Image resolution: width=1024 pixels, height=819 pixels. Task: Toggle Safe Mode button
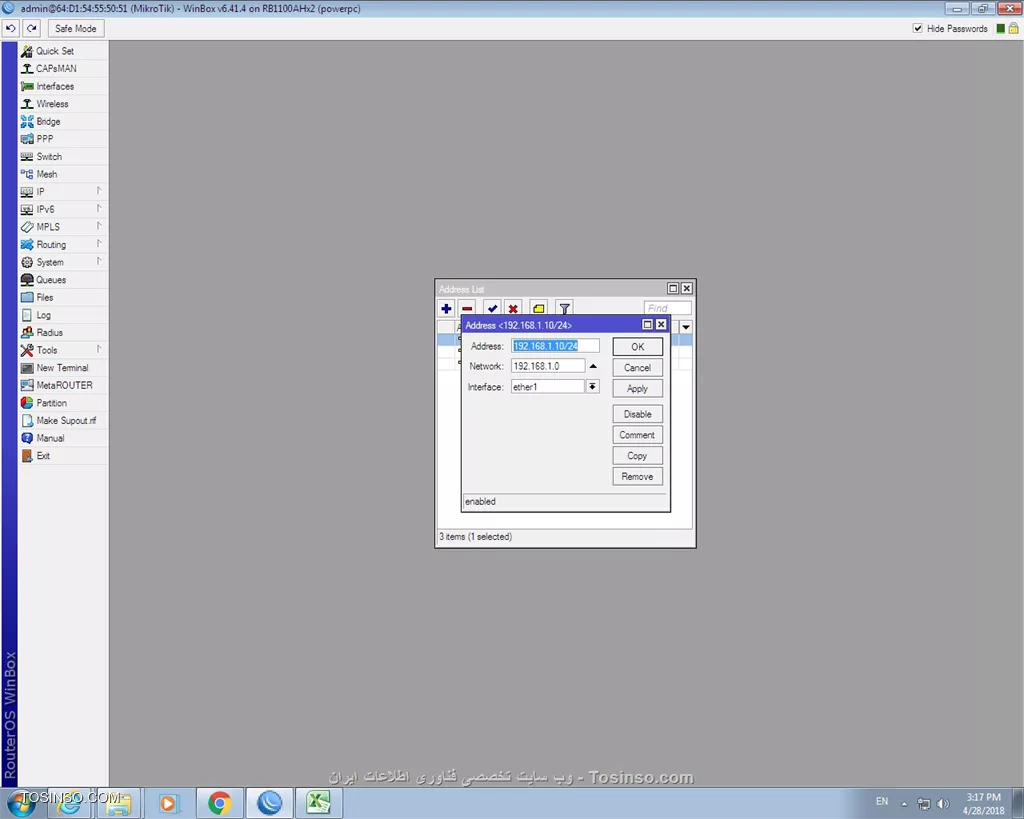[x=75, y=29]
